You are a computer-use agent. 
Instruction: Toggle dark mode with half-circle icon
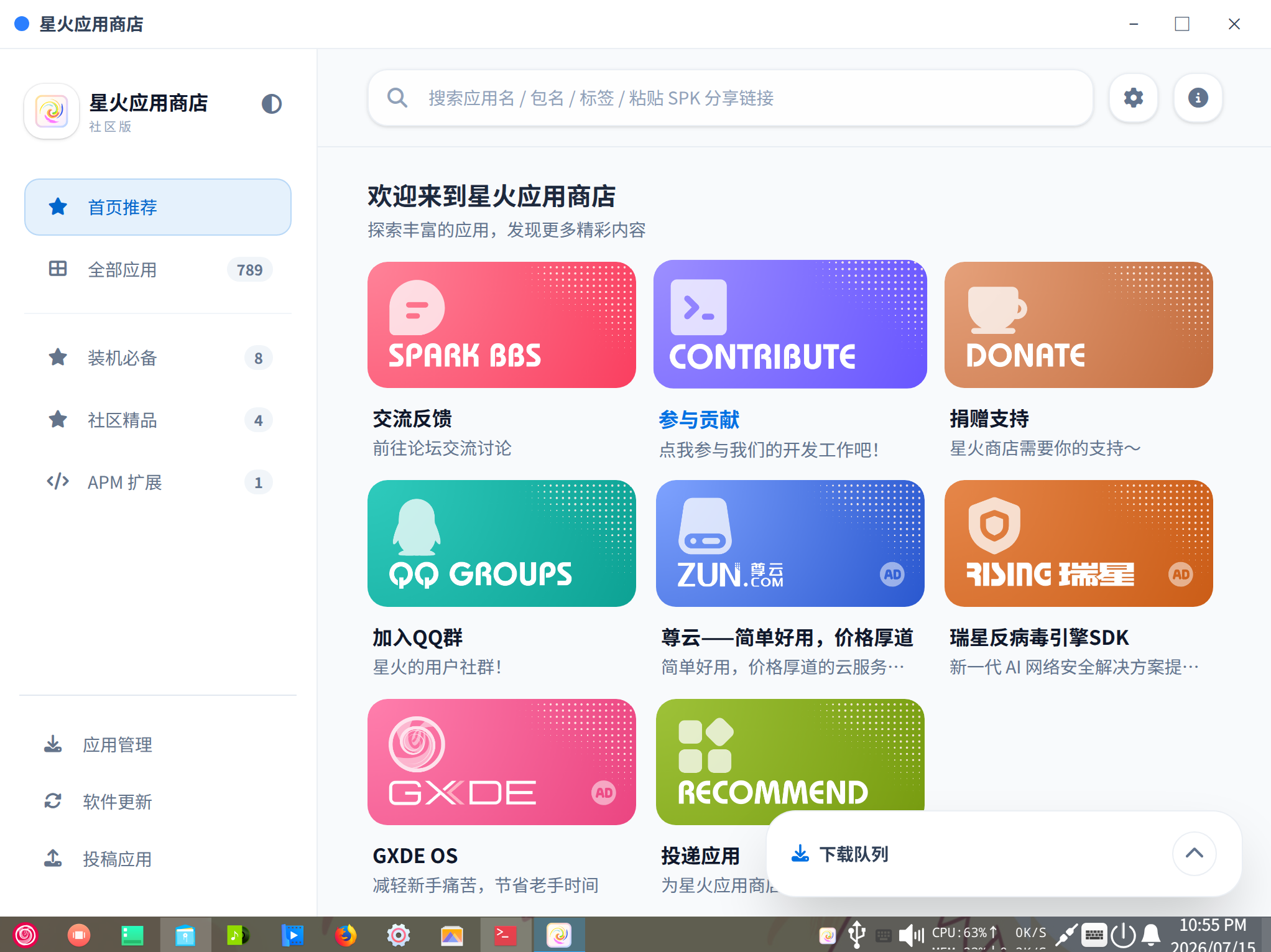(271, 104)
